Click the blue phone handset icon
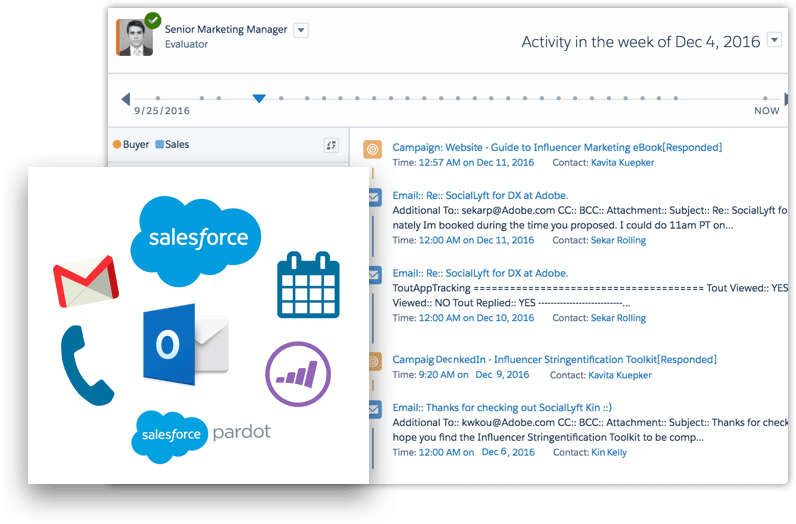 [x=87, y=365]
